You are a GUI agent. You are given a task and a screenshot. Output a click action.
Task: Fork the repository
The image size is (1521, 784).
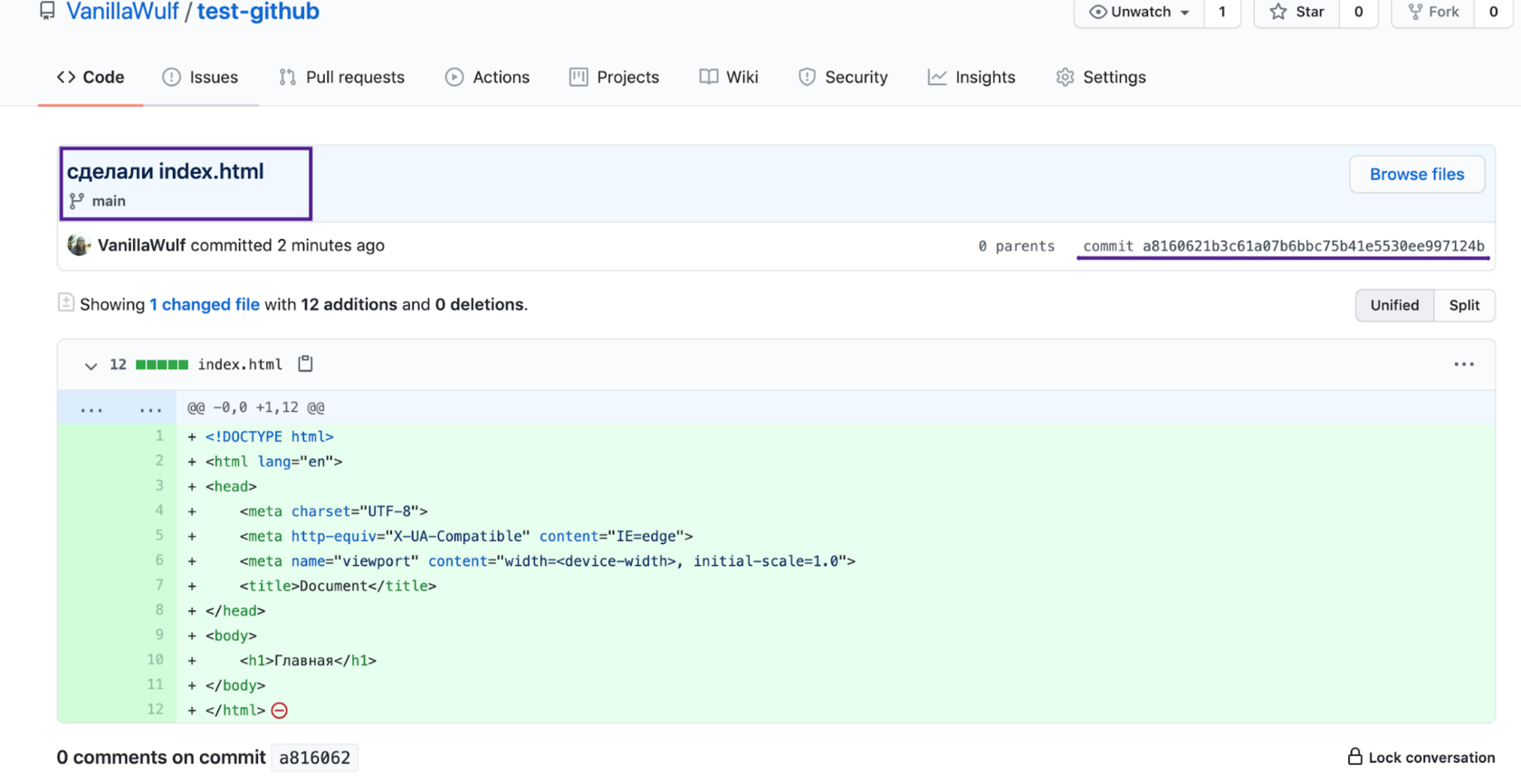(1433, 12)
